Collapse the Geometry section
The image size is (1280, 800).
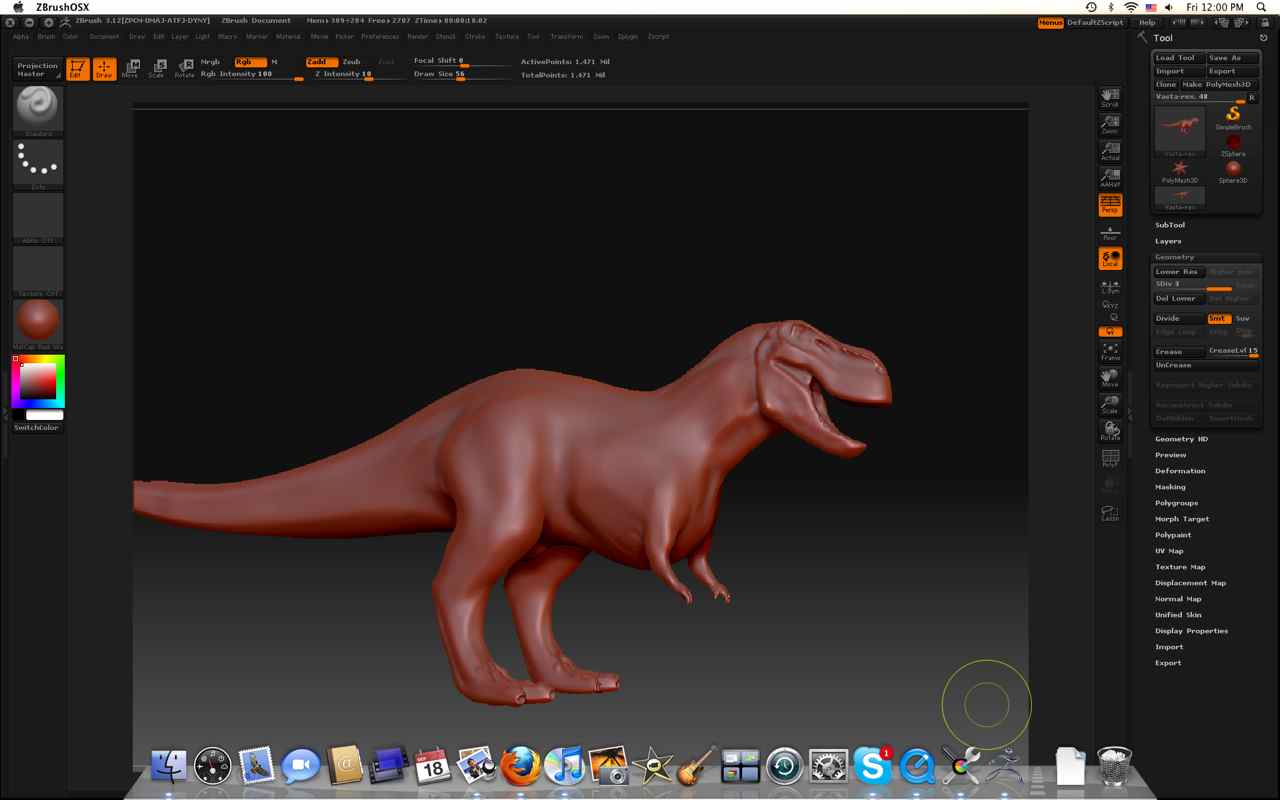1174,257
